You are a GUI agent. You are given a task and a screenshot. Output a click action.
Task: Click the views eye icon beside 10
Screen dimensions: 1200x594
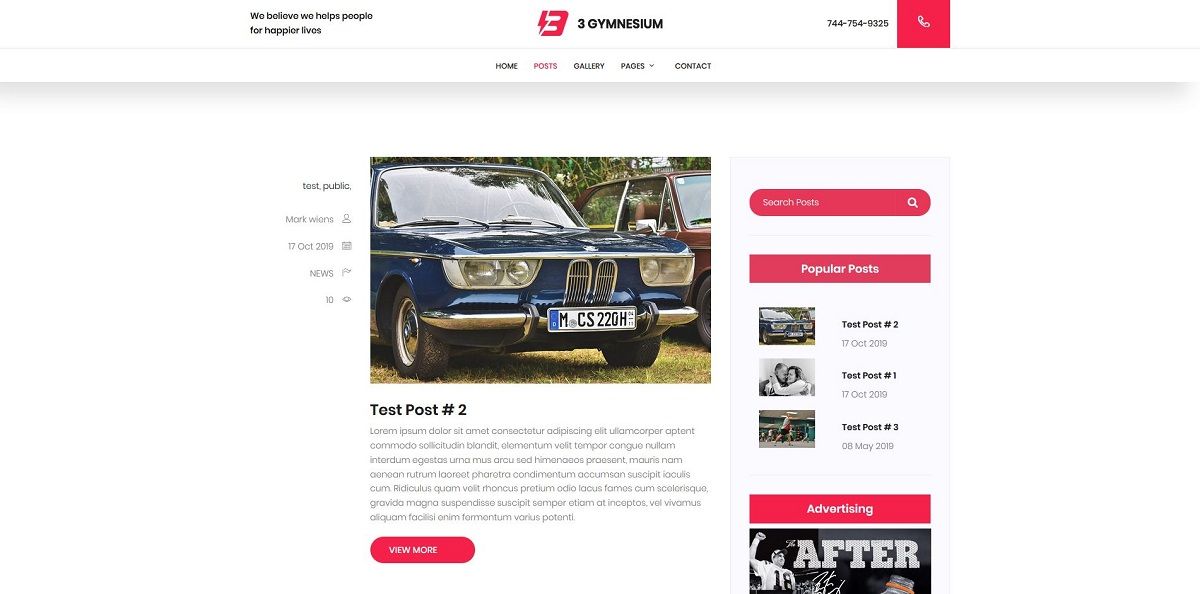347,299
